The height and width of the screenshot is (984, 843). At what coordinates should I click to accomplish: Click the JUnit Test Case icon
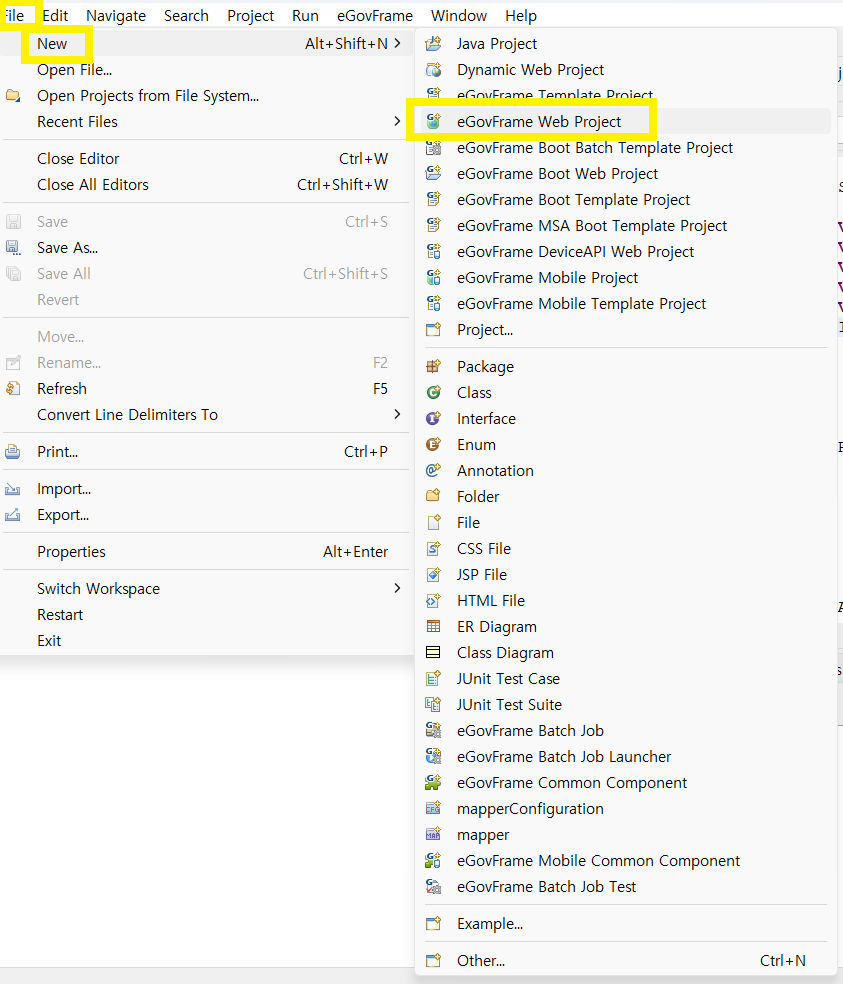tap(433, 679)
